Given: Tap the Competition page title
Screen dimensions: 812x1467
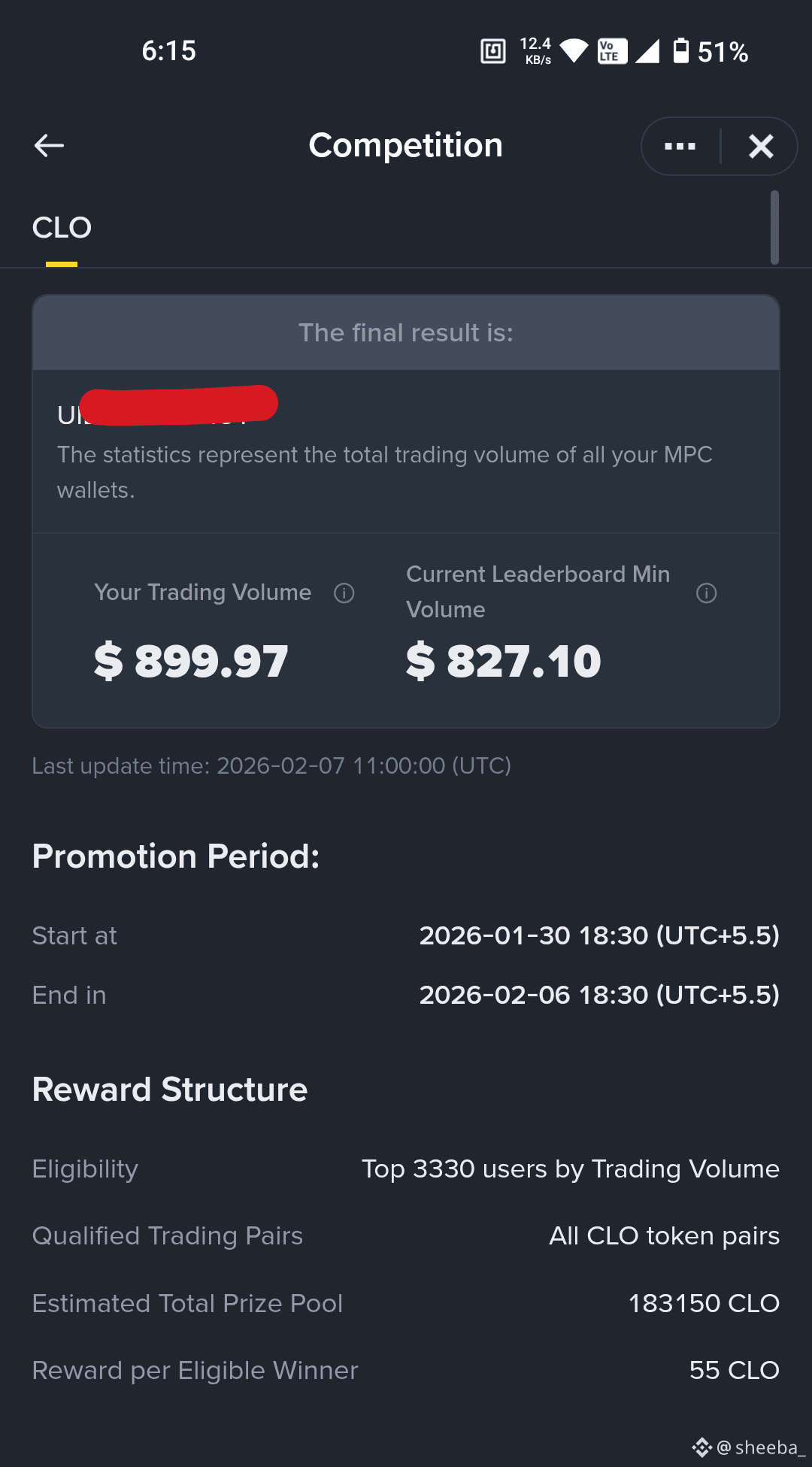Looking at the screenshot, I should point(406,145).
